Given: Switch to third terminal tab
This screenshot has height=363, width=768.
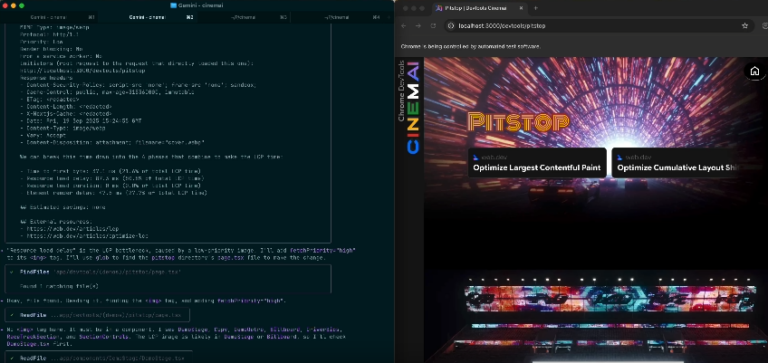Looking at the screenshot, I should coord(243,17).
